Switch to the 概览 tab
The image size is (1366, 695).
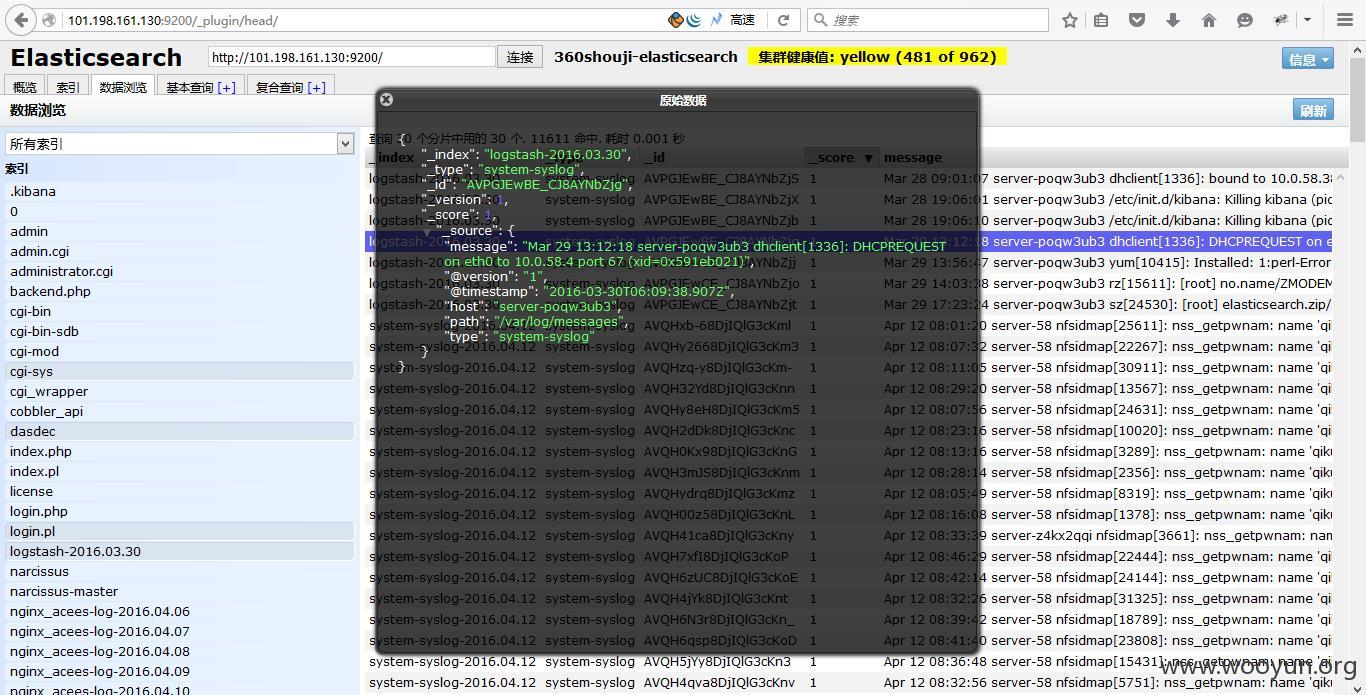point(24,88)
